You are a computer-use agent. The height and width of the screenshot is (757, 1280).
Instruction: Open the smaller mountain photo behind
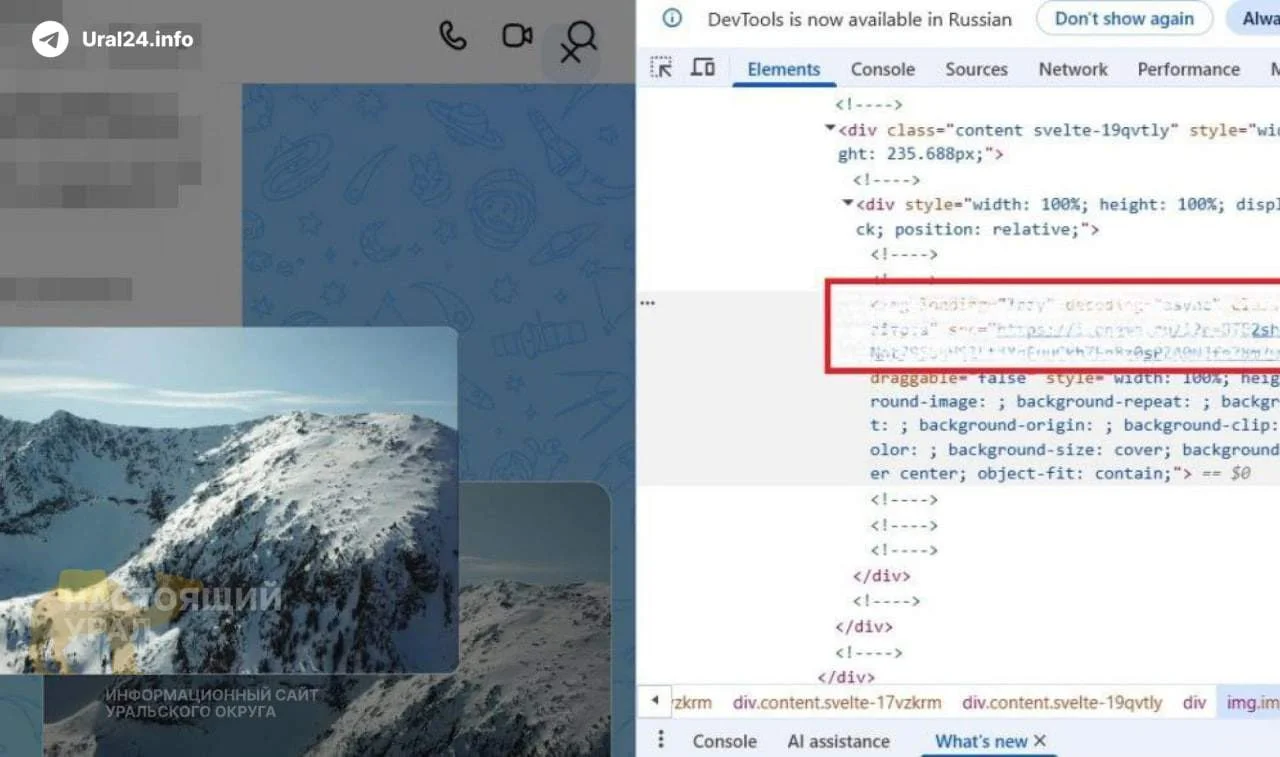pos(535,620)
